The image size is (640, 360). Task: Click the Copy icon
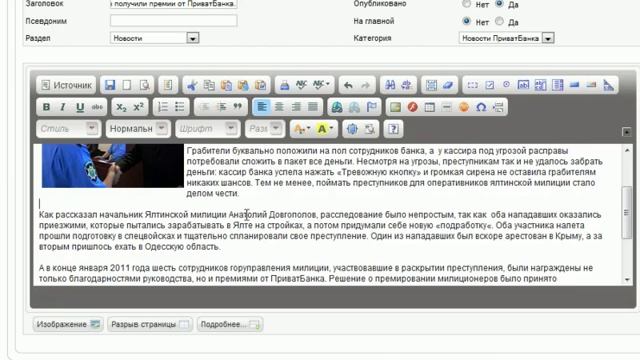tap(209, 85)
